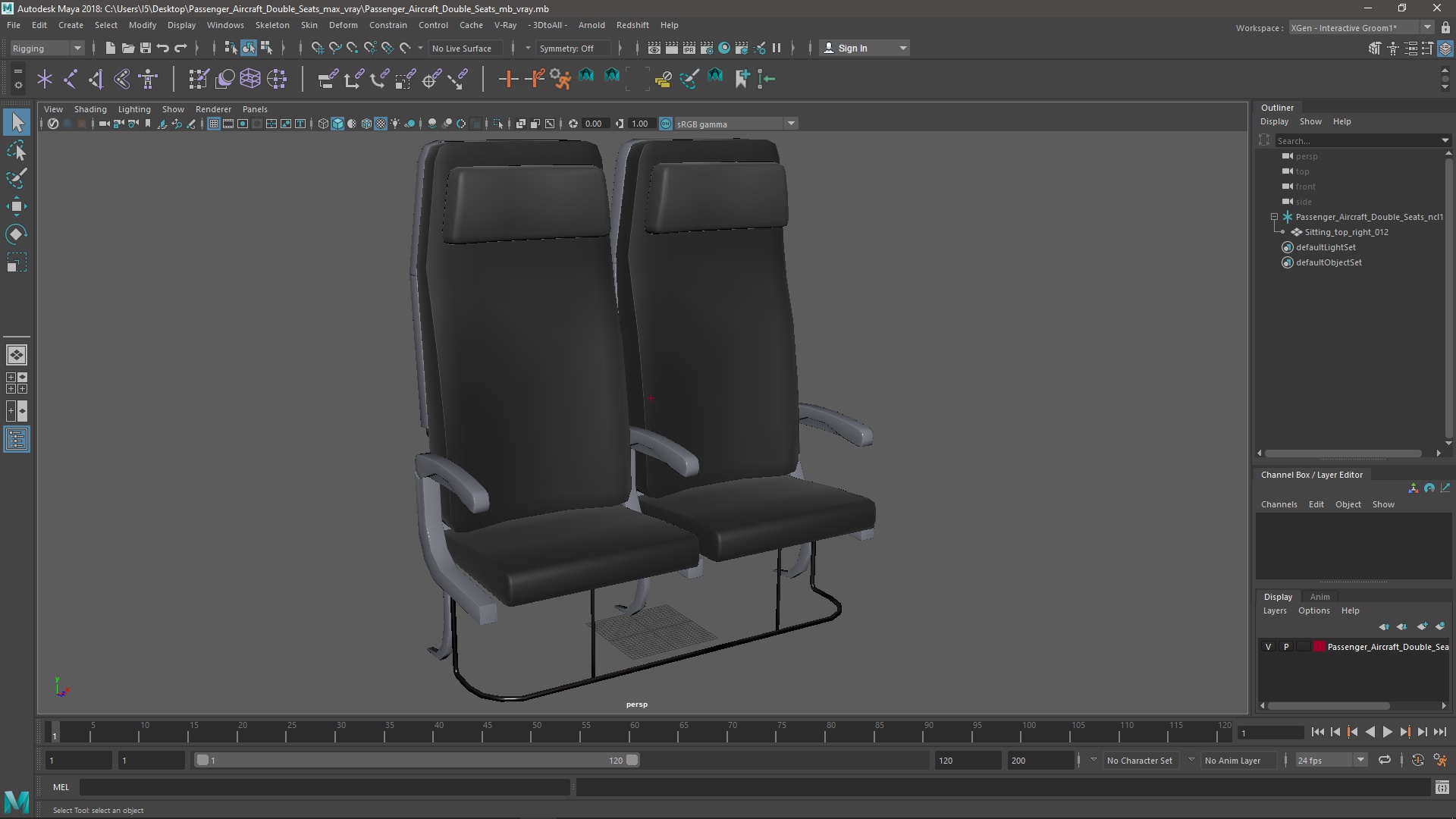The height and width of the screenshot is (819, 1456).
Task: Click the current frame field by playback
Action: click(x=1270, y=733)
